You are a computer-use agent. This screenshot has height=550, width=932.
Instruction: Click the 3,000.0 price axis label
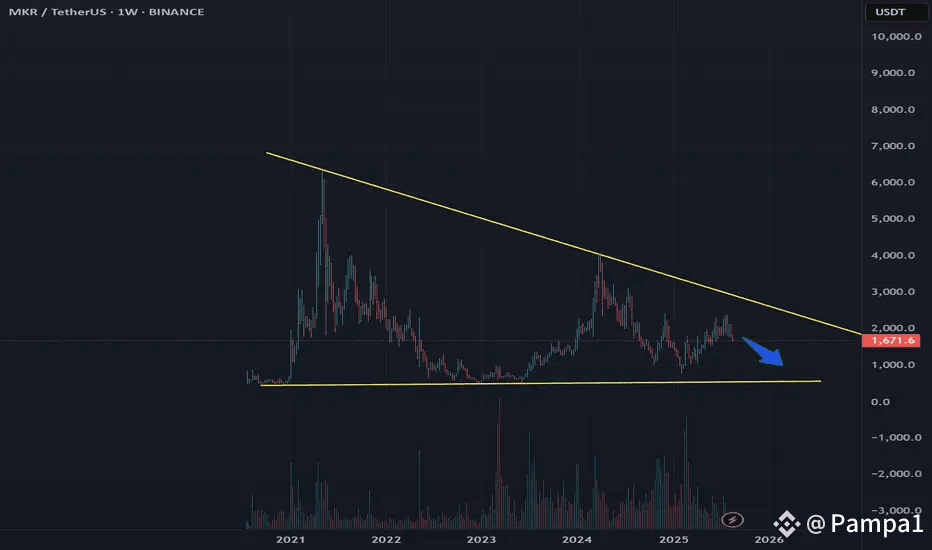point(893,292)
